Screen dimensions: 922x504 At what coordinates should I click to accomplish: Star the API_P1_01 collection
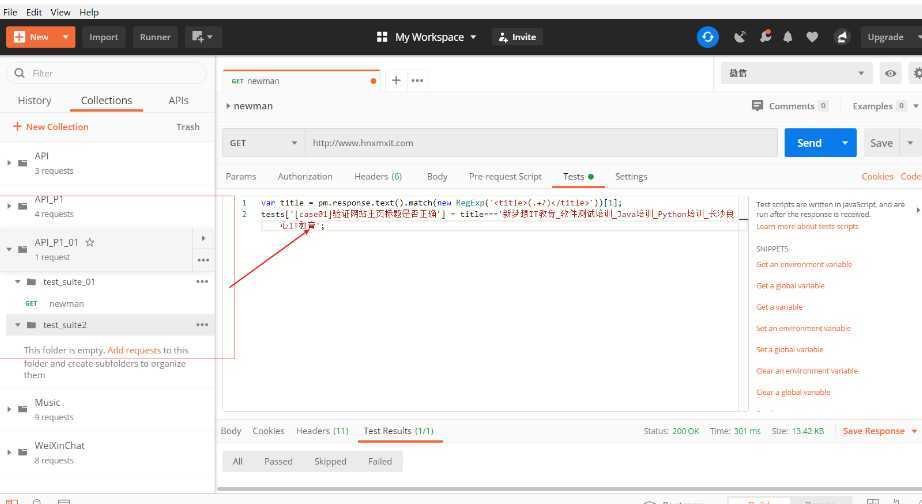[90, 242]
